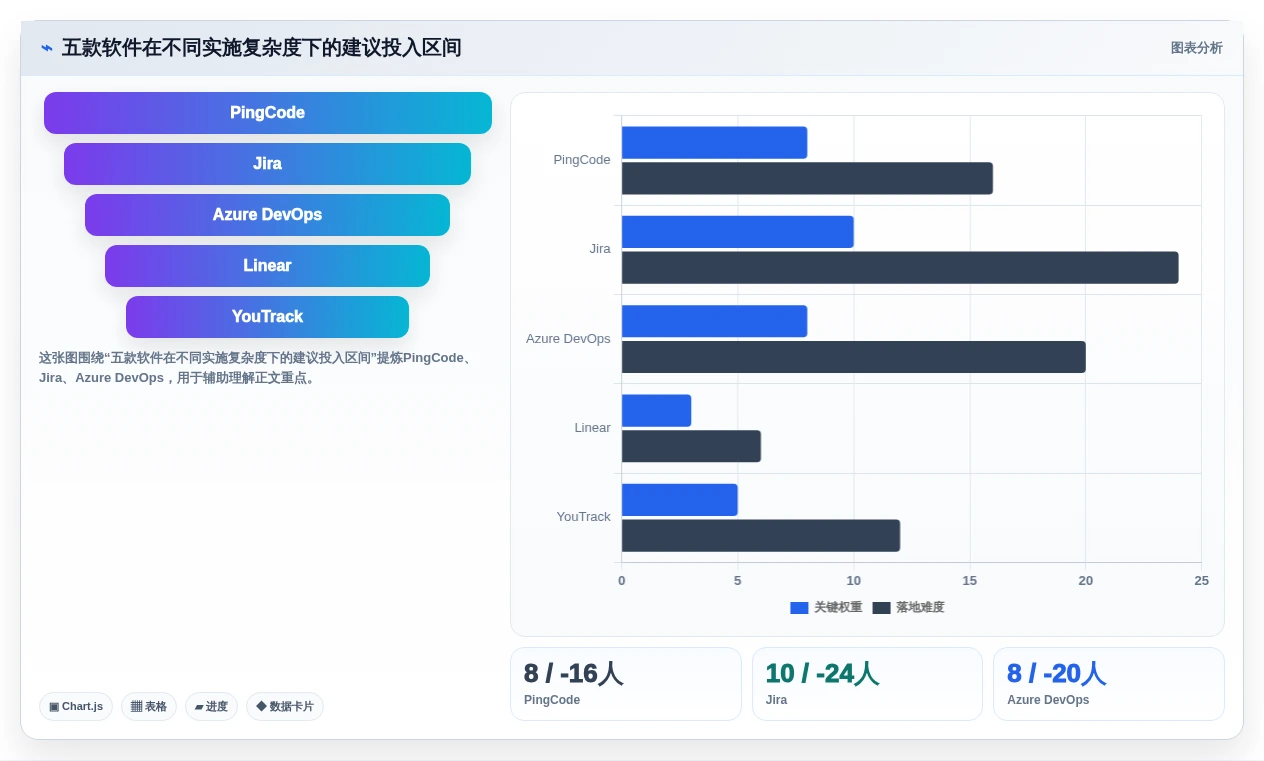Select the YouTrack funnel bar
The height and width of the screenshot is (761, 1264).
[x=268, y=317]
